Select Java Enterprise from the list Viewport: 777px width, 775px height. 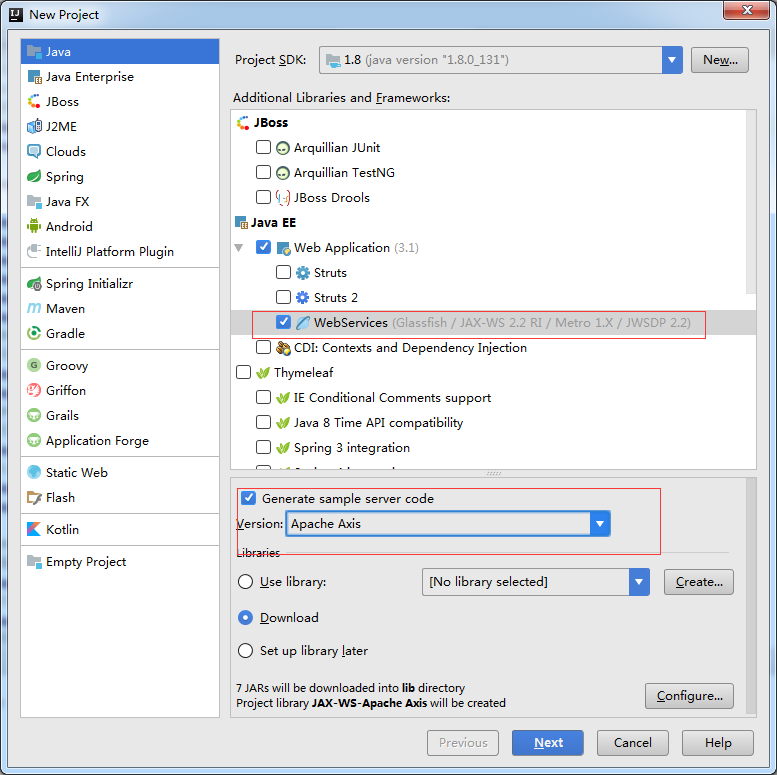120,77
